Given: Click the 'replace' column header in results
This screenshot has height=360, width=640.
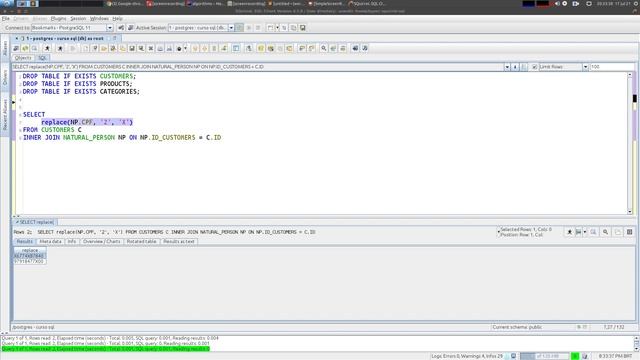Looking at the screenshot, I should click(x=30, y=250).
